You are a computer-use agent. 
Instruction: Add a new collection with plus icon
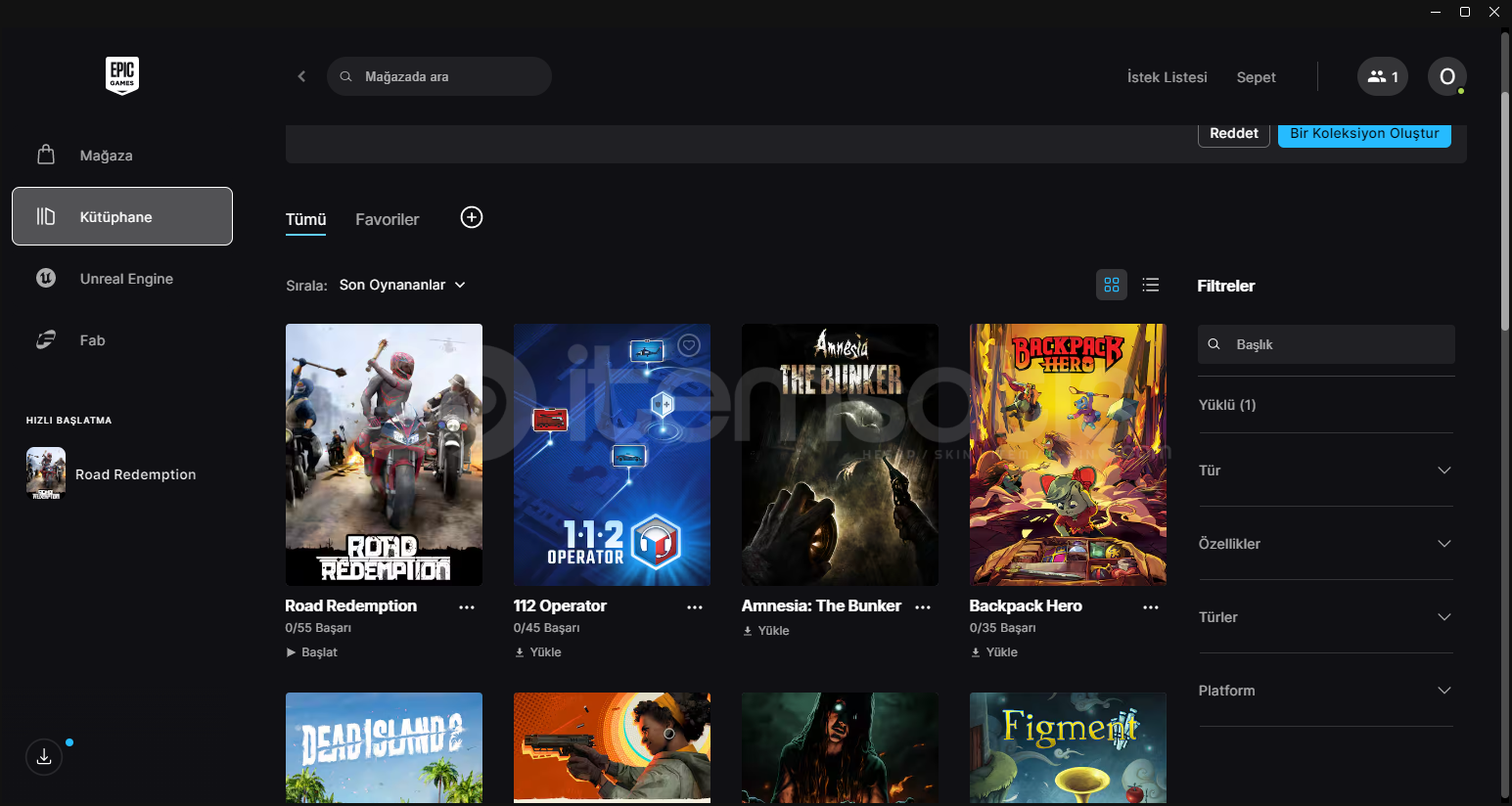click(x=472, y=217)
